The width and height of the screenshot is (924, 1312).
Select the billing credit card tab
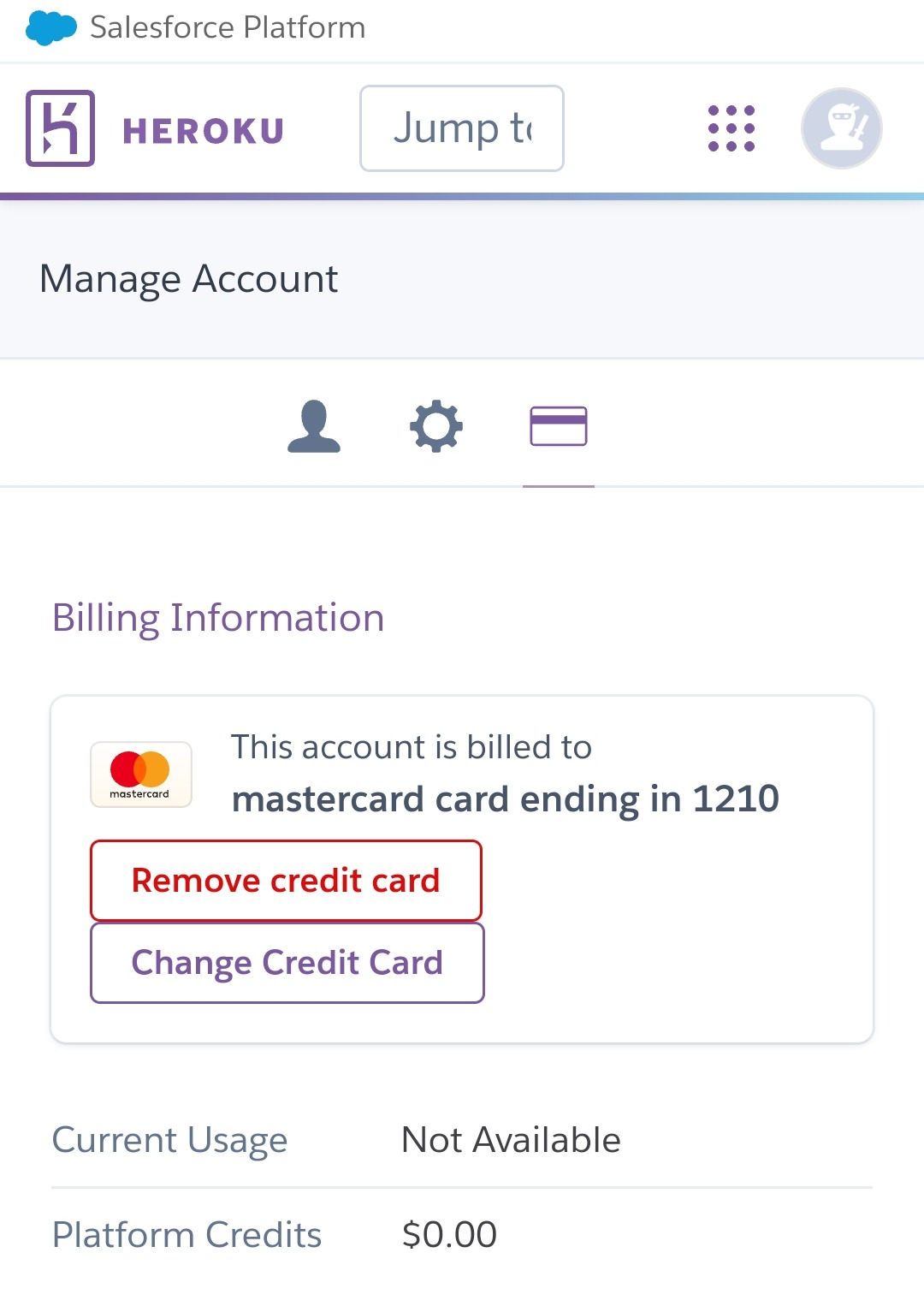[x=559, y=426]
